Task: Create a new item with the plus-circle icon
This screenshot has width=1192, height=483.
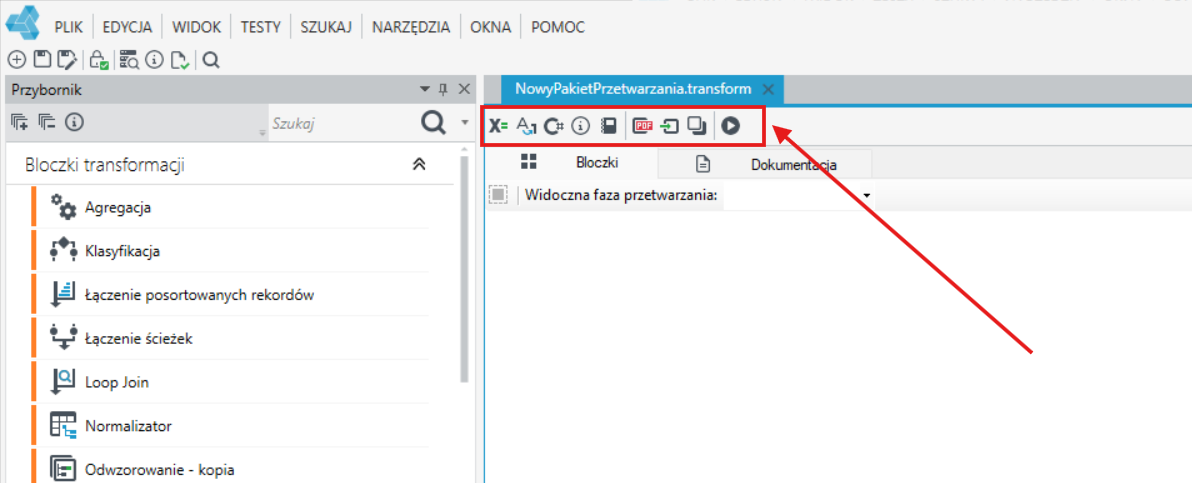Action: pyautogui.click(x=17, y=59)
